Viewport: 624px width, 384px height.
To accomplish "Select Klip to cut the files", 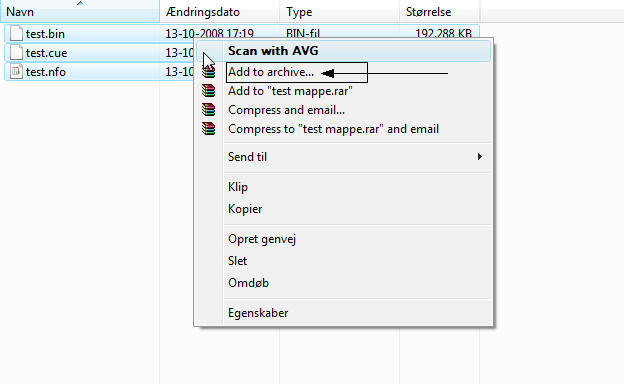I will (344, 187).
